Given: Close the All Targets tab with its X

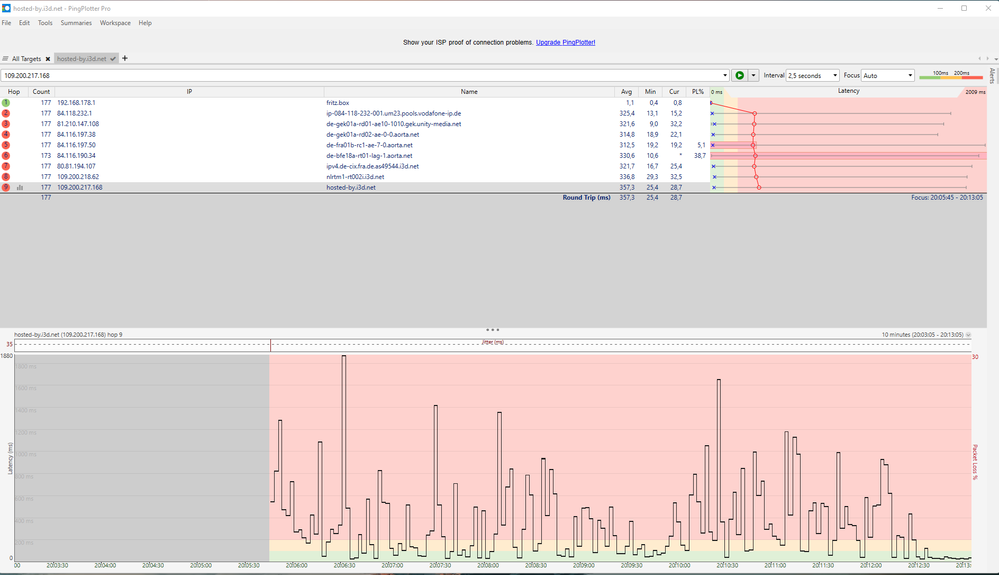Looking at the screenshot, I should click(x=48, y=59).
